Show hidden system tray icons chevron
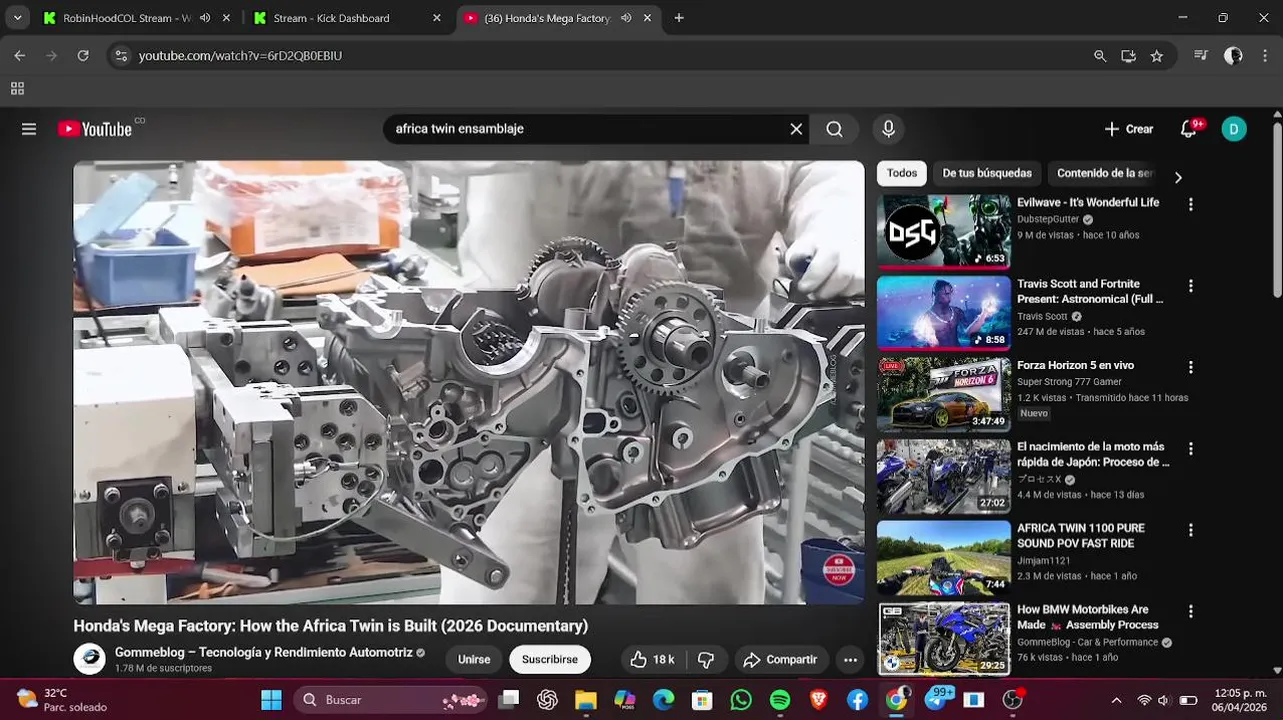 pyautogui.click(x=1116, y=700)
